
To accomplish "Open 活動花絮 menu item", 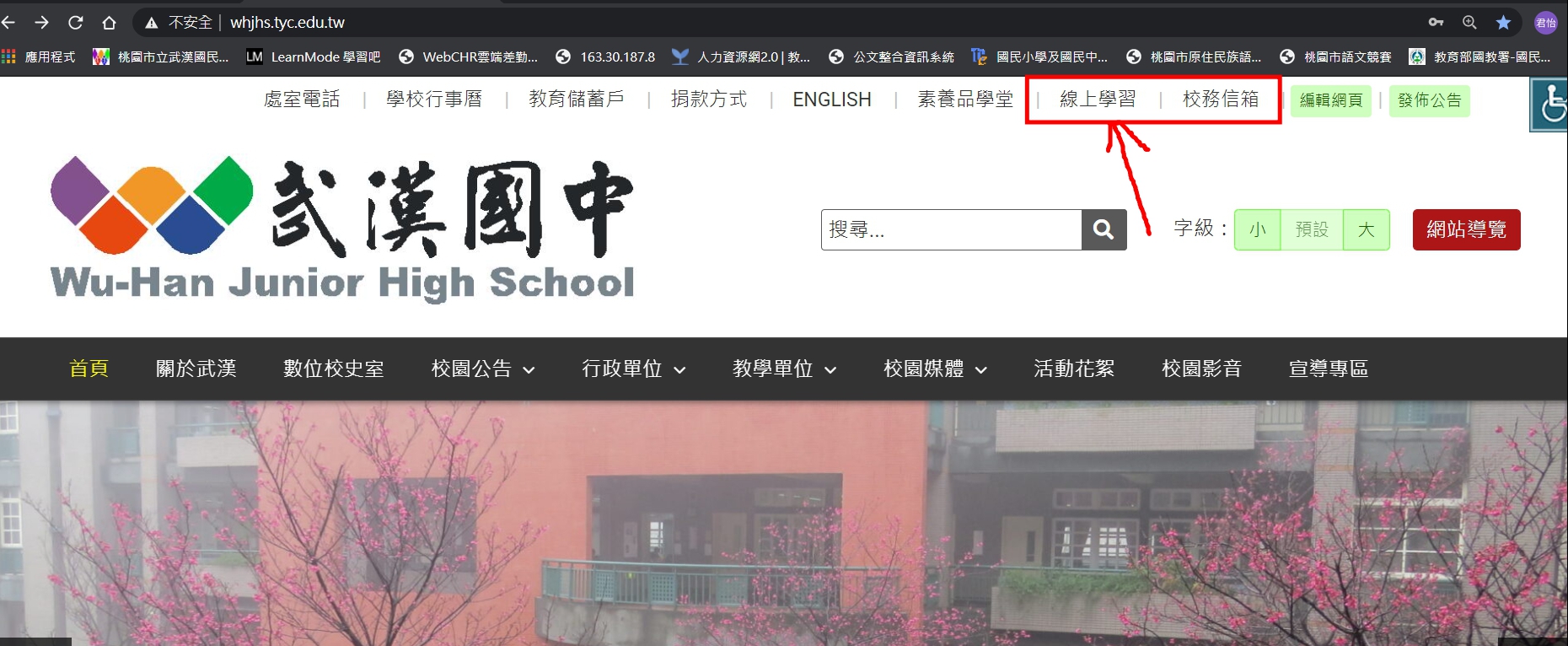I will (x=1074, y=369).
